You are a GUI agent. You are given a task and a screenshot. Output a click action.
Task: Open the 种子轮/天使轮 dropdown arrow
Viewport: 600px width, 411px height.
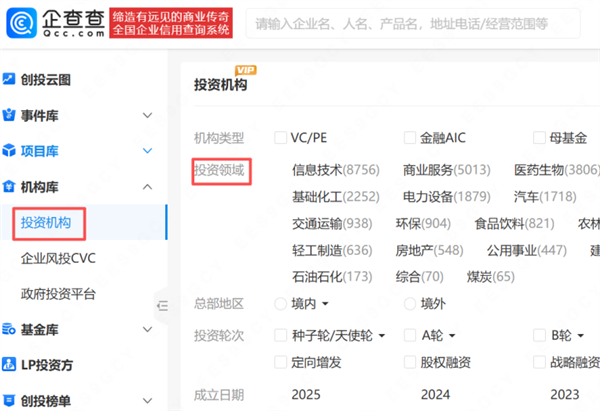coord(382,336)
